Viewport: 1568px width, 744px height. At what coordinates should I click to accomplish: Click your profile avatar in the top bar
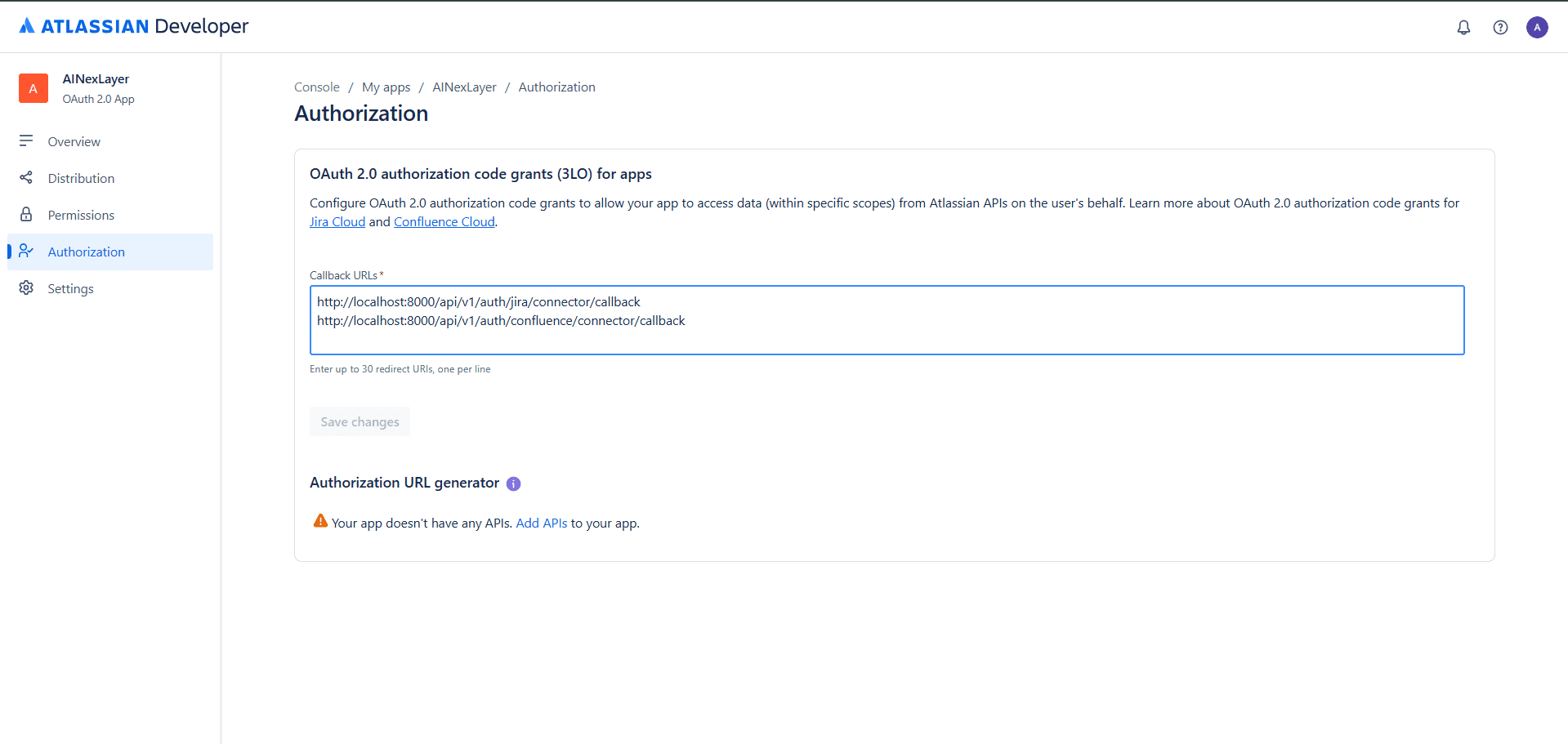(1537, 26)
